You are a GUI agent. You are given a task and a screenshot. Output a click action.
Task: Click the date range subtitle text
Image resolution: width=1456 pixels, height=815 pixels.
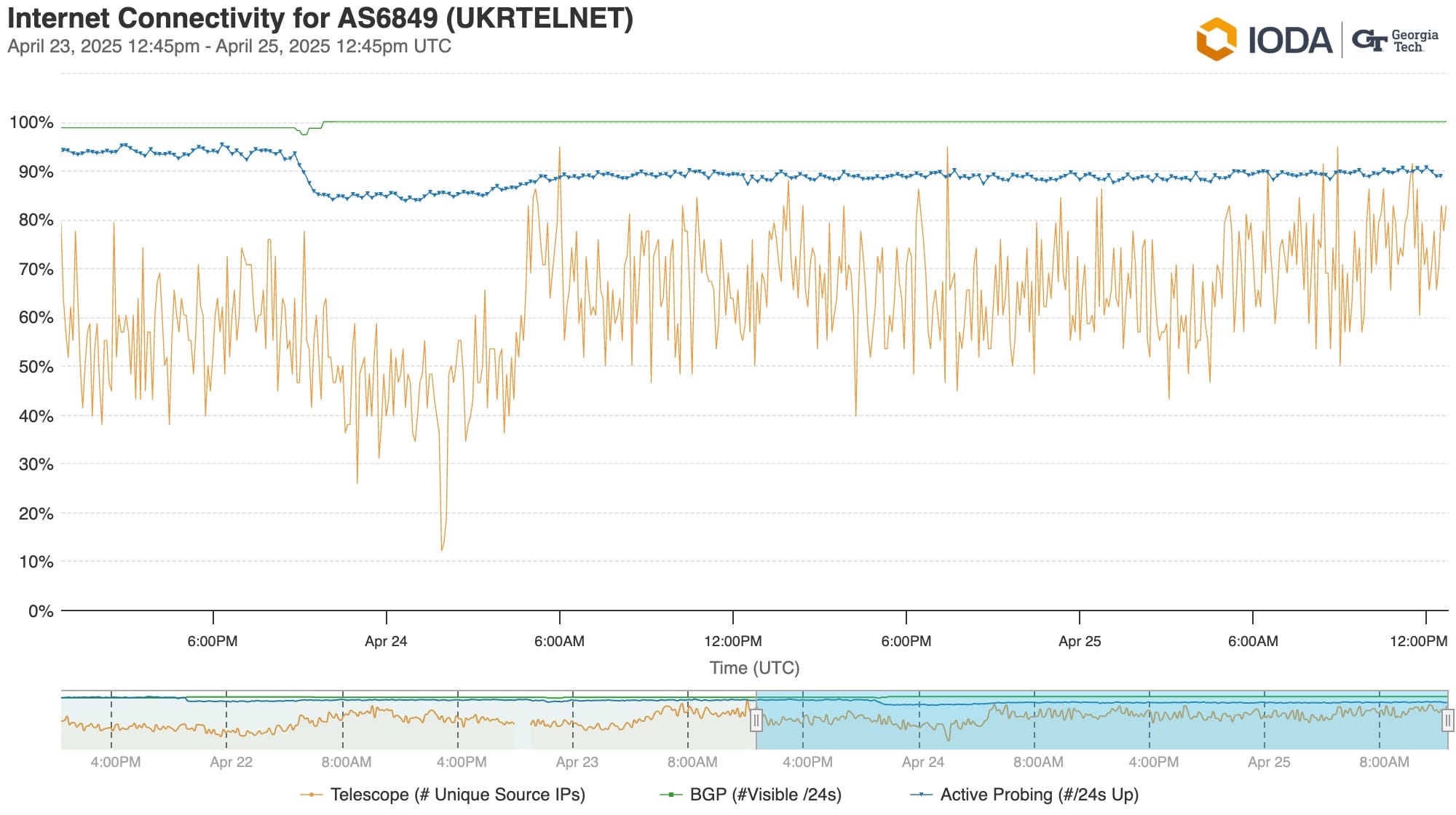click(229, 47)
